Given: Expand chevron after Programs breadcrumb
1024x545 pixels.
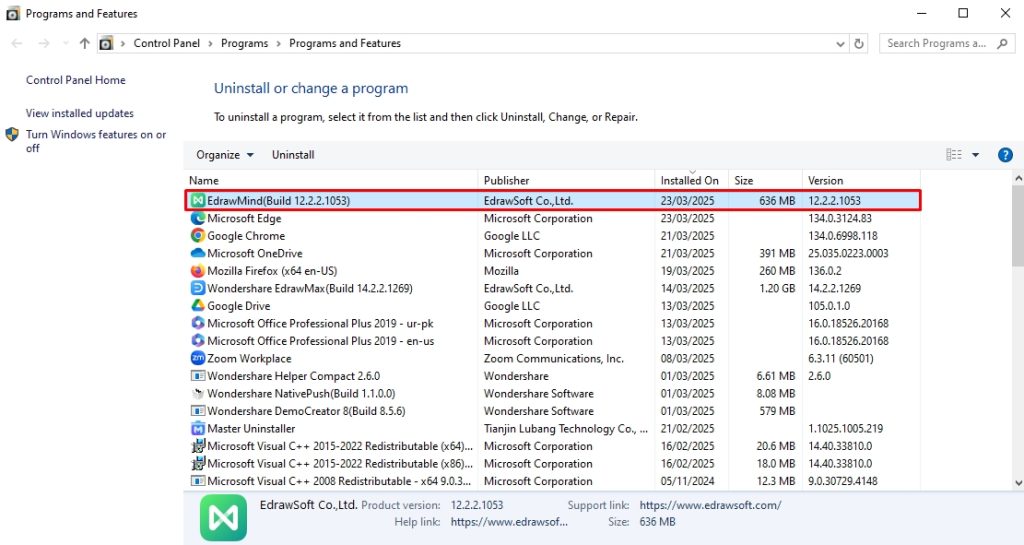Looking at the screenshot, I should pyautogui.click(x=278, y=44).
